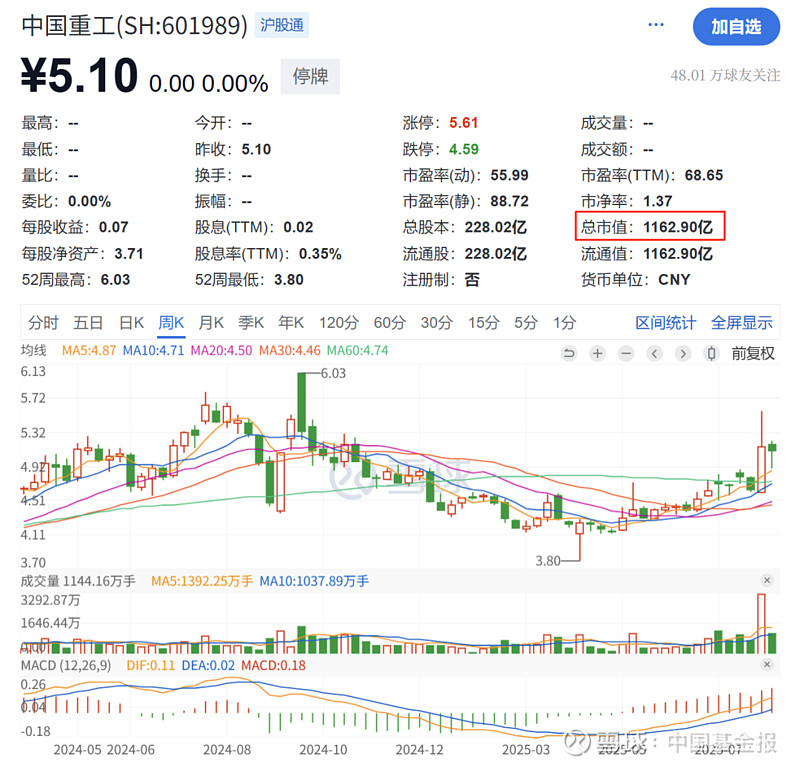Select the 月K monthly chart tab
The height and width of the screenshot is (767, 800).
211,323
